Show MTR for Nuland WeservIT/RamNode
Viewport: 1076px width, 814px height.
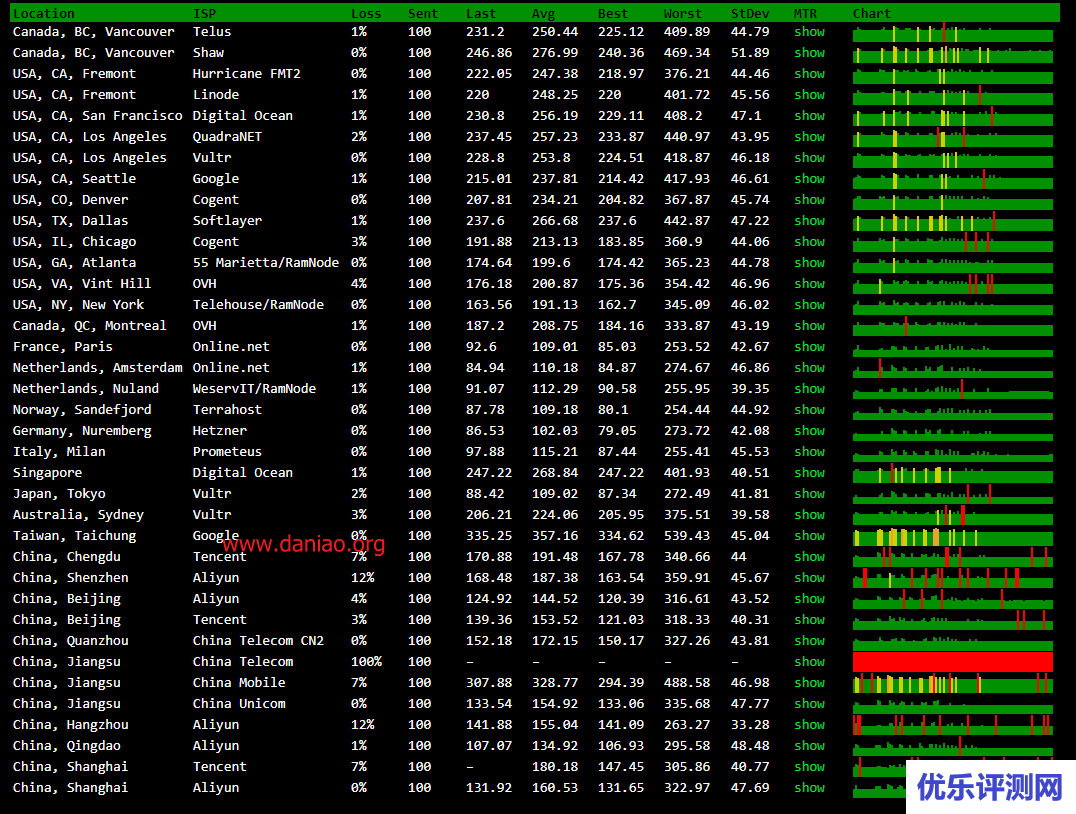tap(809, 388)
